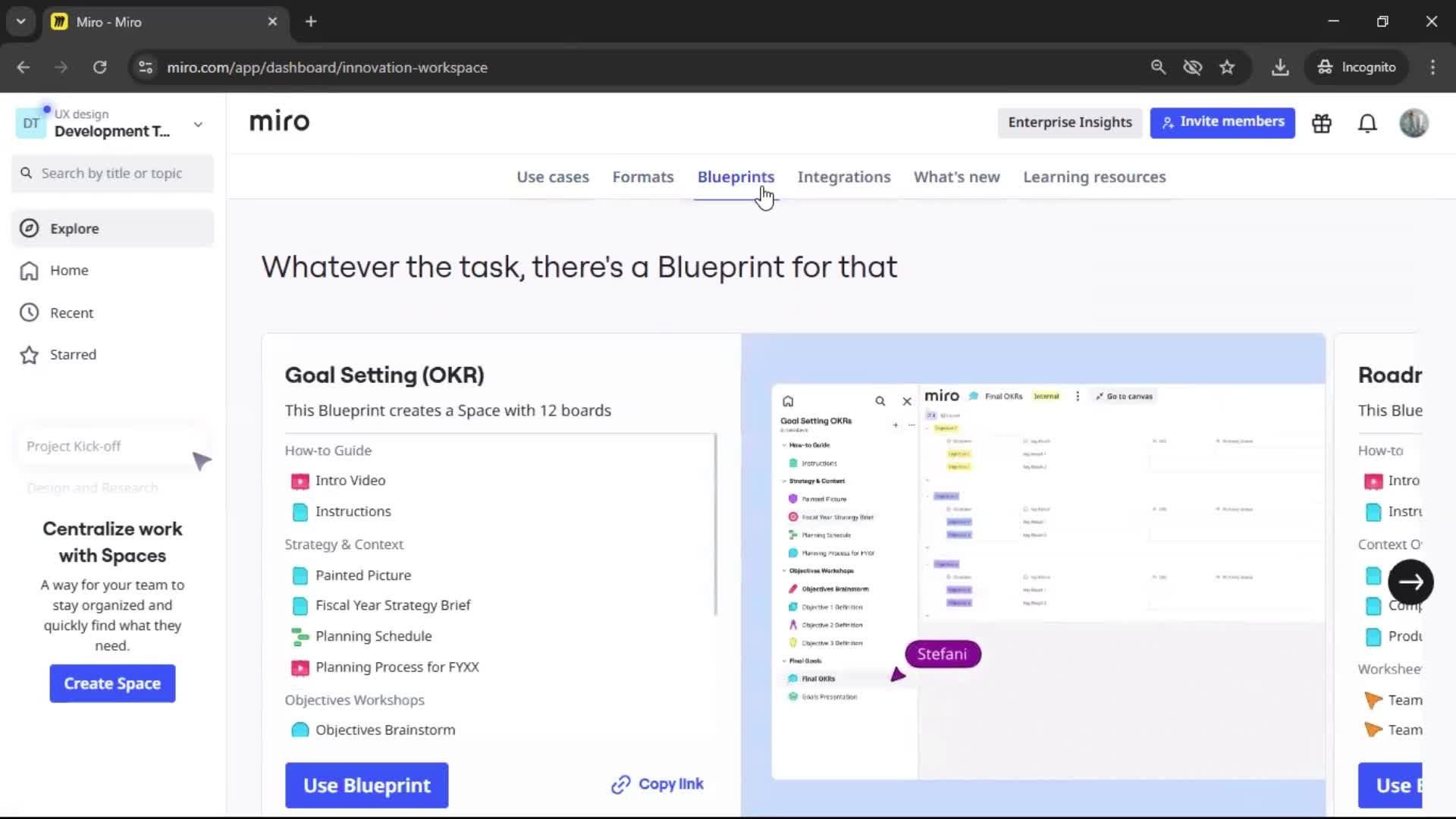The height and width of the screenshot is (819, 1456).
Task: Click the Home house icon
Action: (x=29, y=271)
